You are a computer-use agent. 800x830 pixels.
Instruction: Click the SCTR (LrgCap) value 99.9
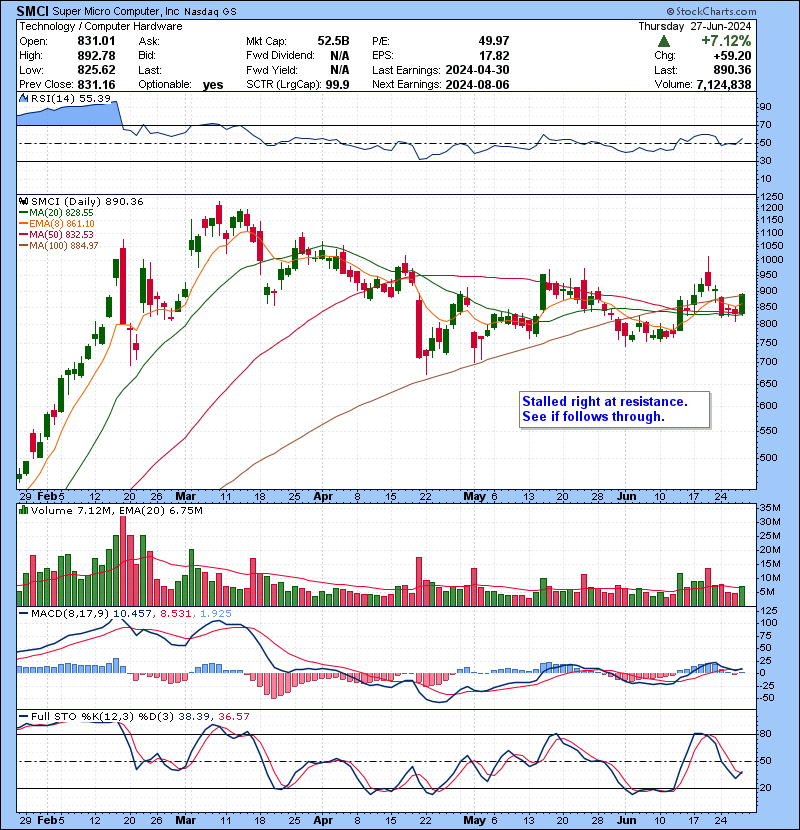(x=337, y=84)
